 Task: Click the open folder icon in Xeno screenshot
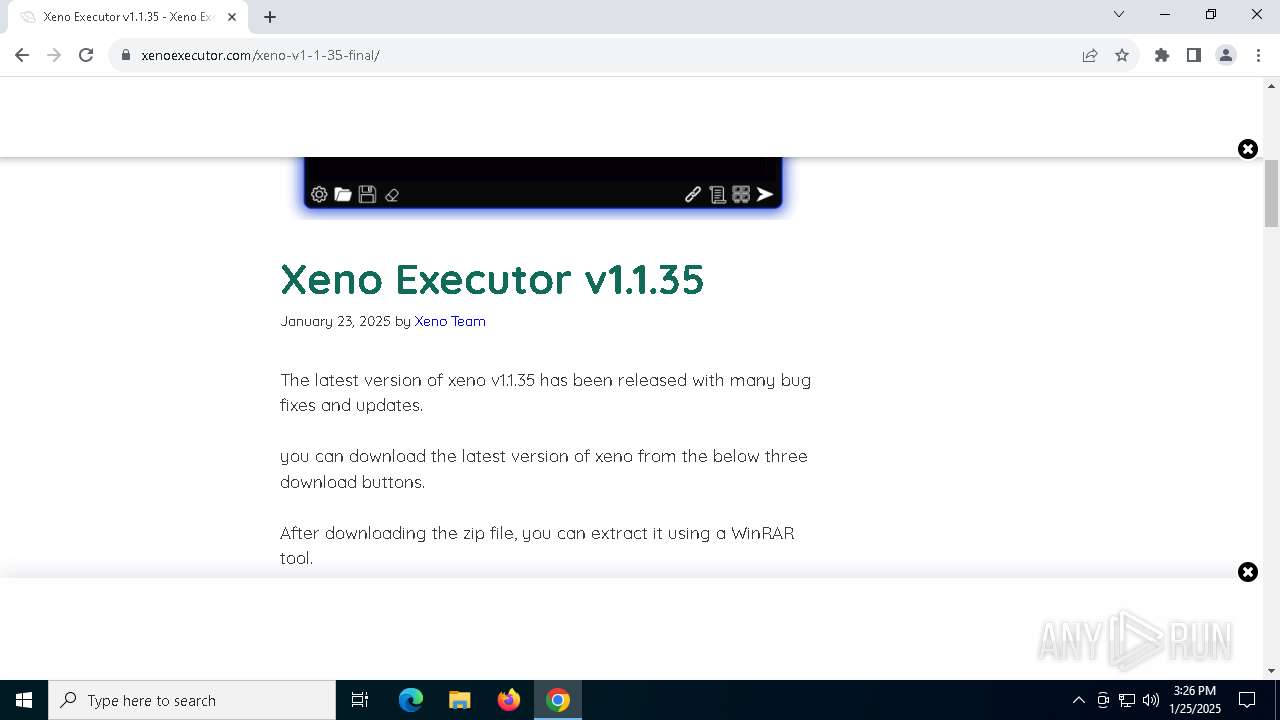343,195
